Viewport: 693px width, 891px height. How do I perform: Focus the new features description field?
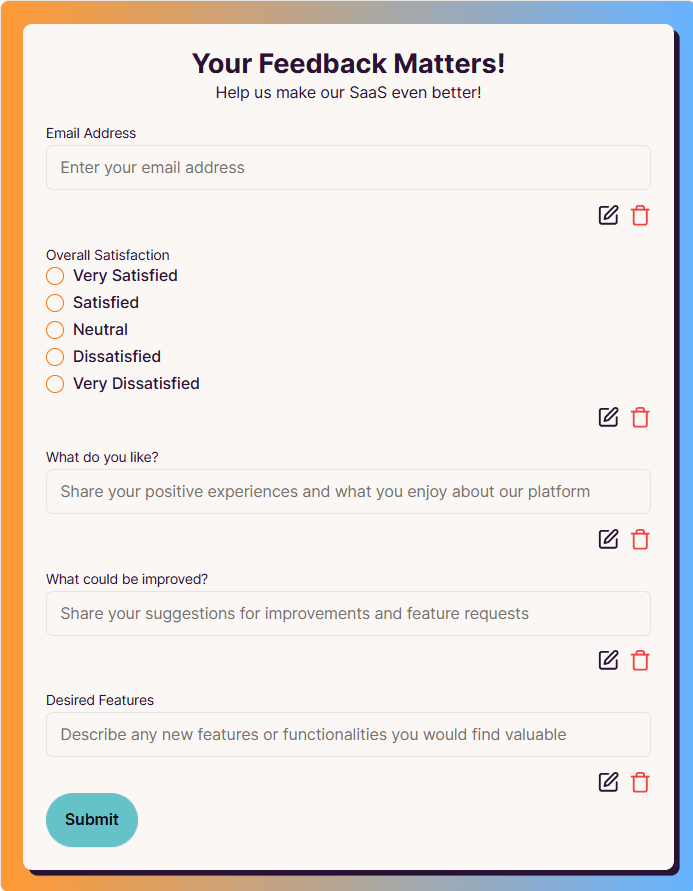click(x=348, y=735)
